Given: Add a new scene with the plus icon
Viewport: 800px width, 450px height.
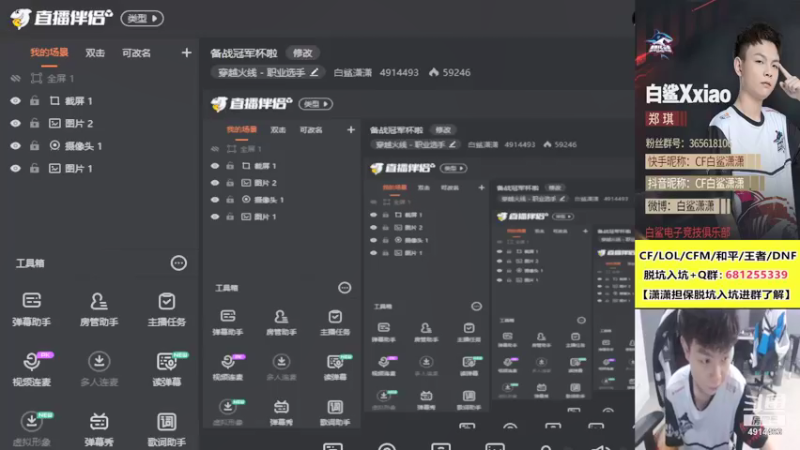Looking at the screenshot, I should pos(186,53).
